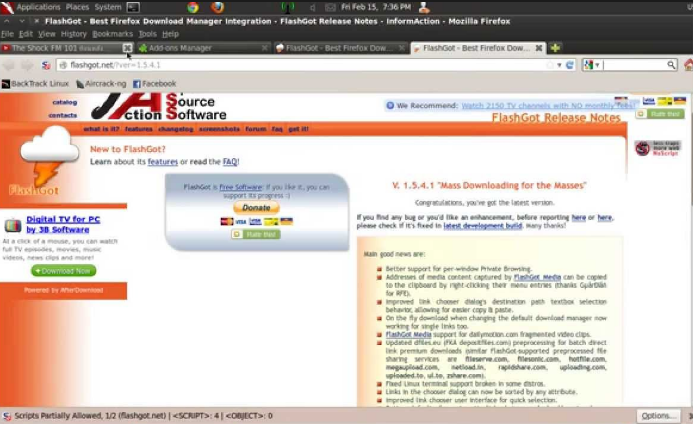
Task: Open Digital TV for PC ad link
Action: coord(63,224)
